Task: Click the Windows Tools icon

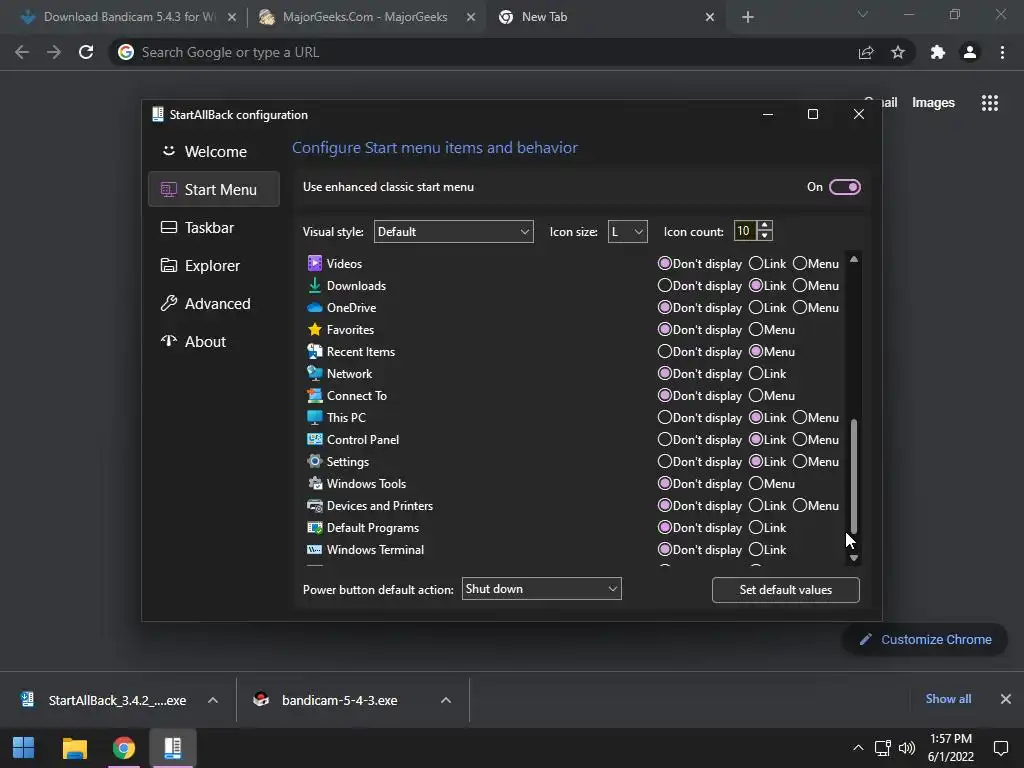Action: click(315, 483)
